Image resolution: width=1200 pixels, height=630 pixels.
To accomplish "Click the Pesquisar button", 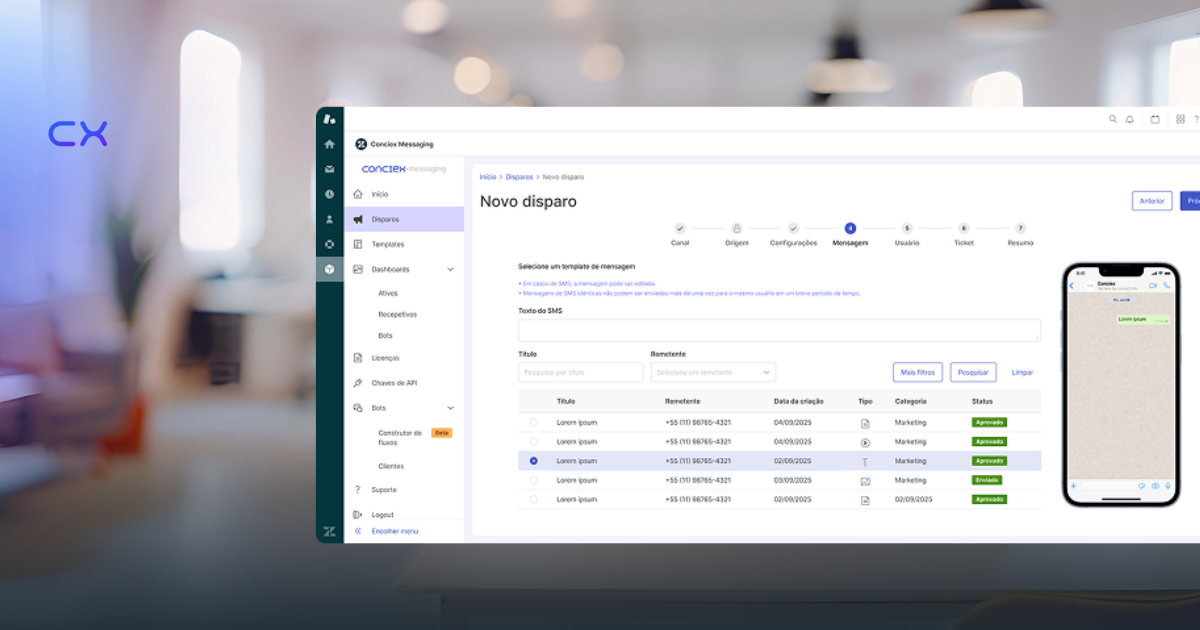I will coord(973,372).
